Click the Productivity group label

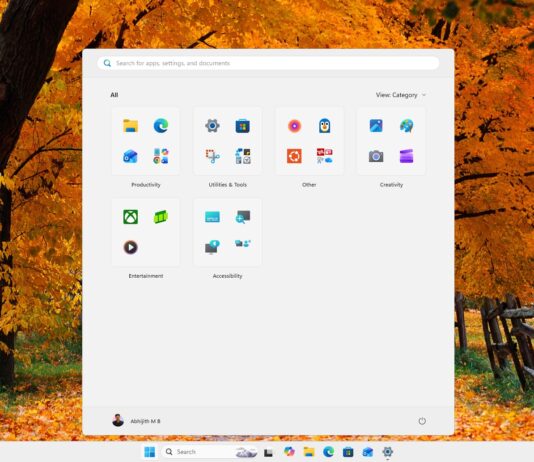tap(146, 185)
